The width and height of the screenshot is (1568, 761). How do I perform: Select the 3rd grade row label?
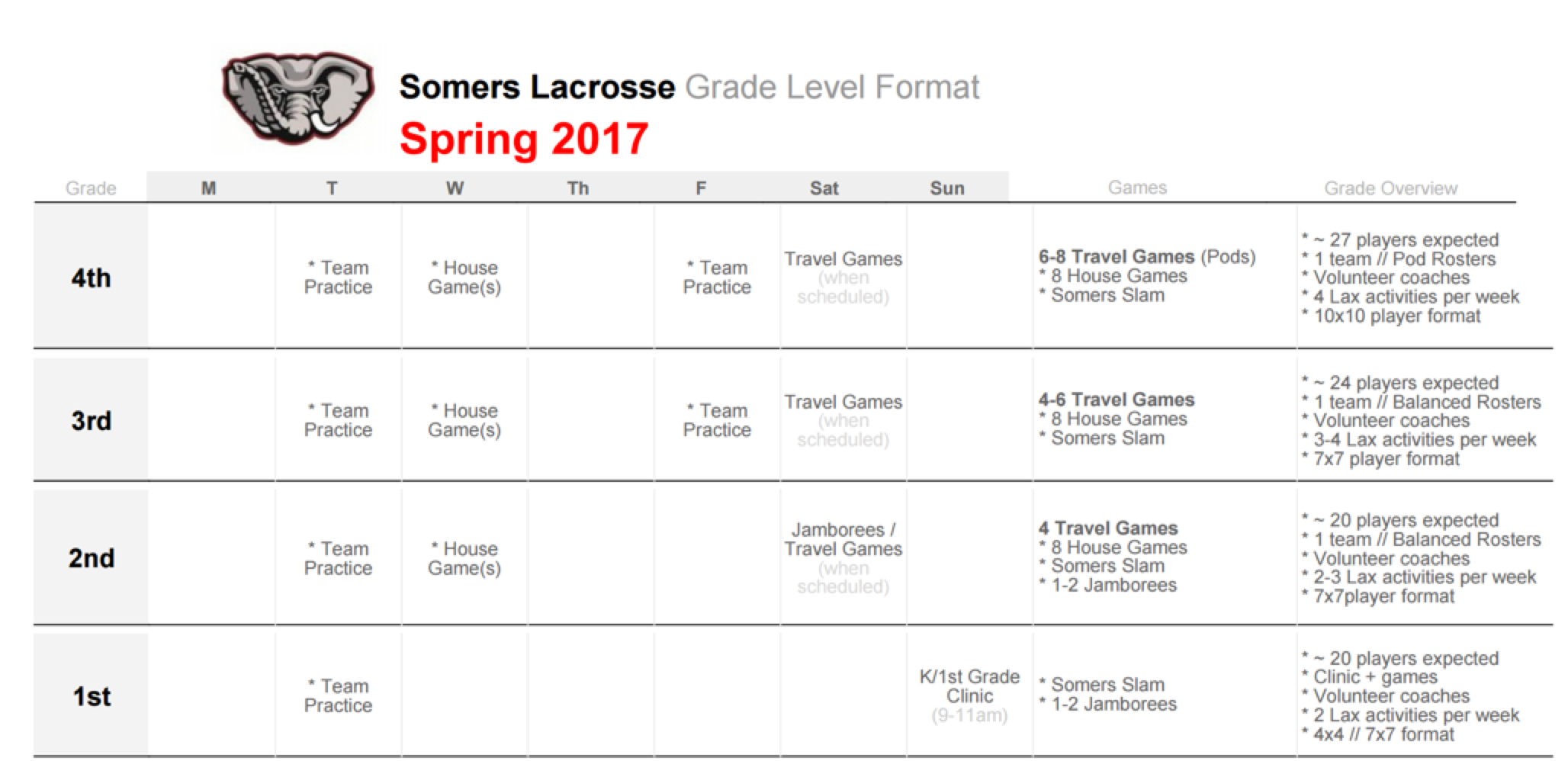[91, 420]
